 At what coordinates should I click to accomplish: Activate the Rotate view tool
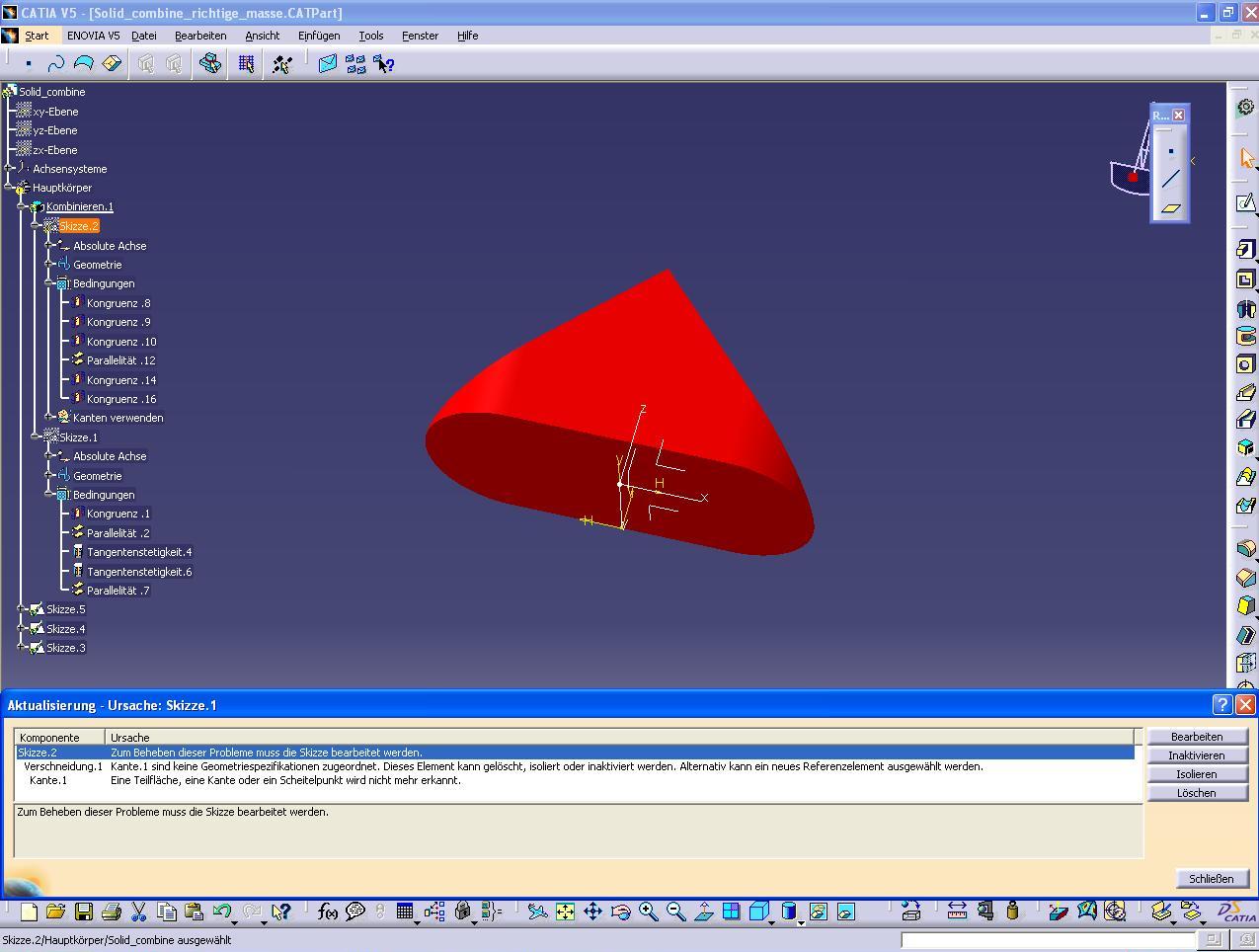(x=620, y=912)
